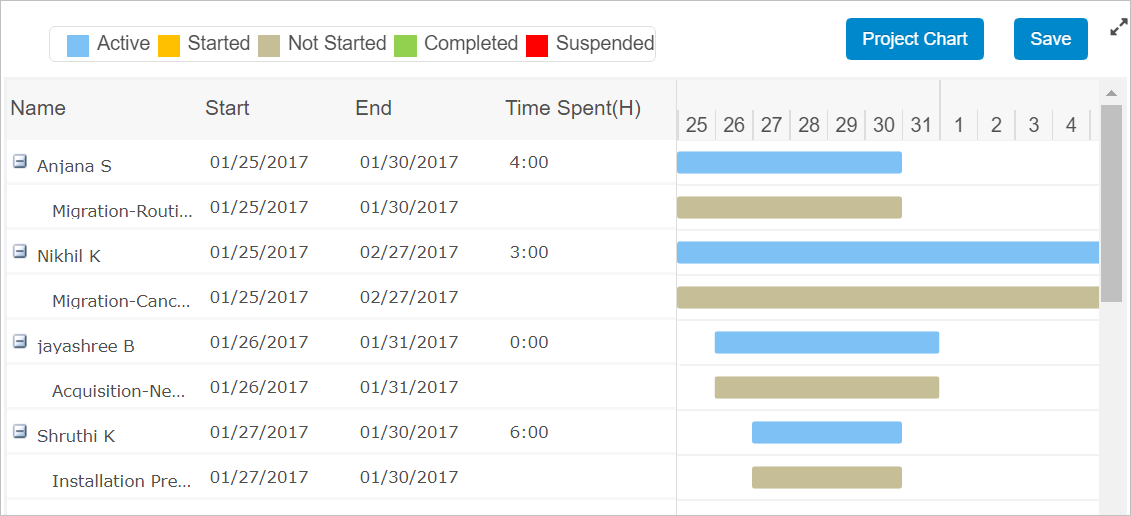The image size is (1131, 516).
Task: Collapse the Shruthi K group
Action: click(x=19, y=432)
